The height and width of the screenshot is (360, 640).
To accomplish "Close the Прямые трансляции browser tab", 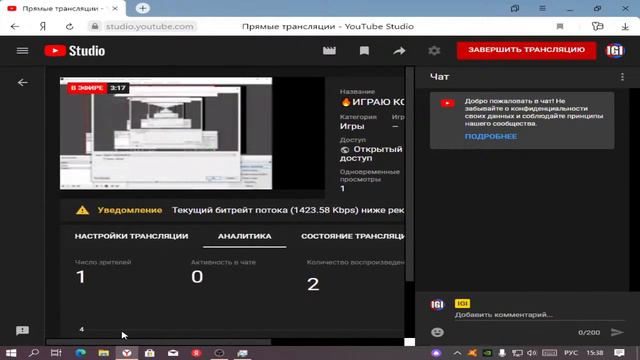I will pyautogui.click(x=115, y=9).
